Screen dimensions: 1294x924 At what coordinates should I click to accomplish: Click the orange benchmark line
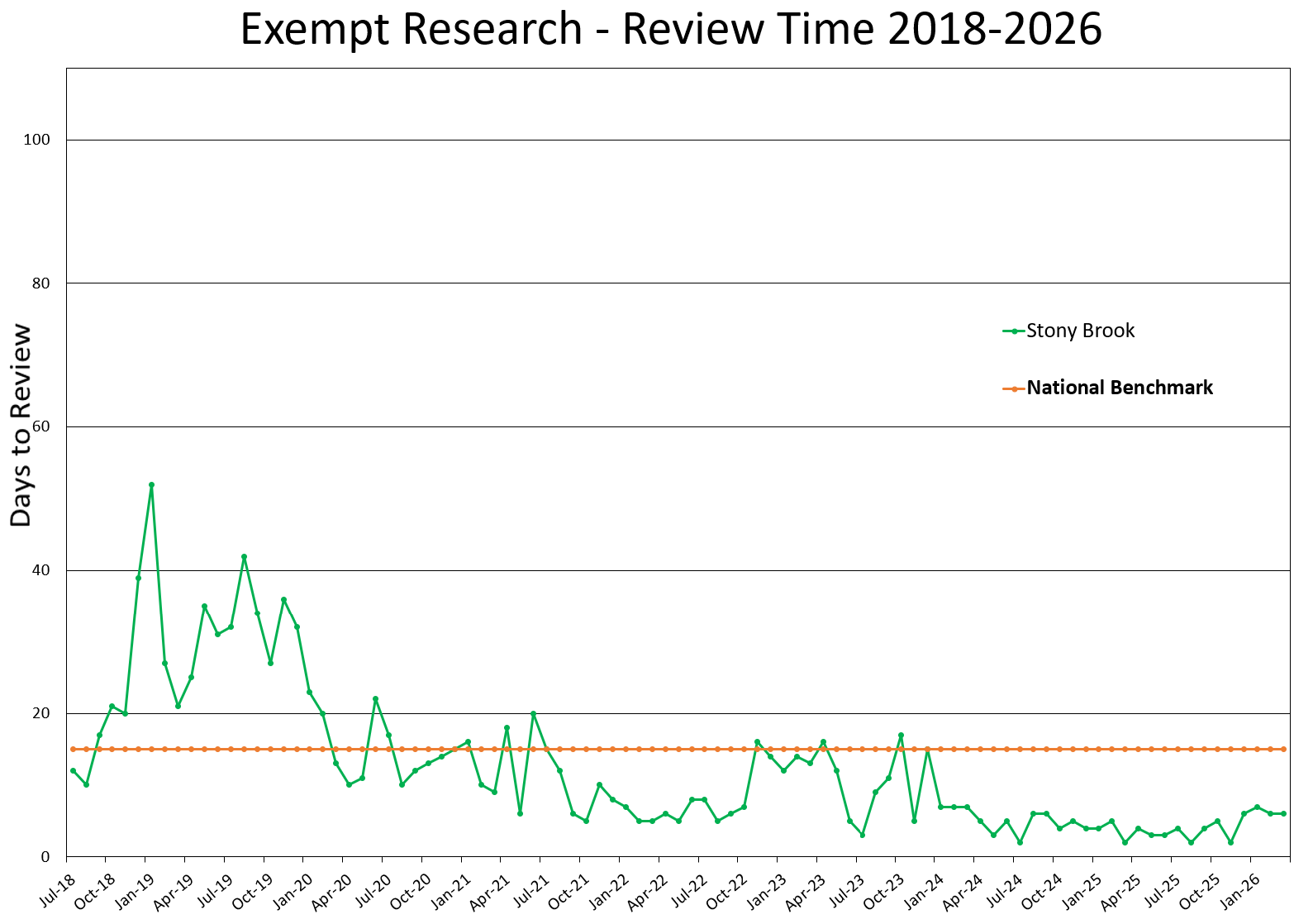point(578,748)
